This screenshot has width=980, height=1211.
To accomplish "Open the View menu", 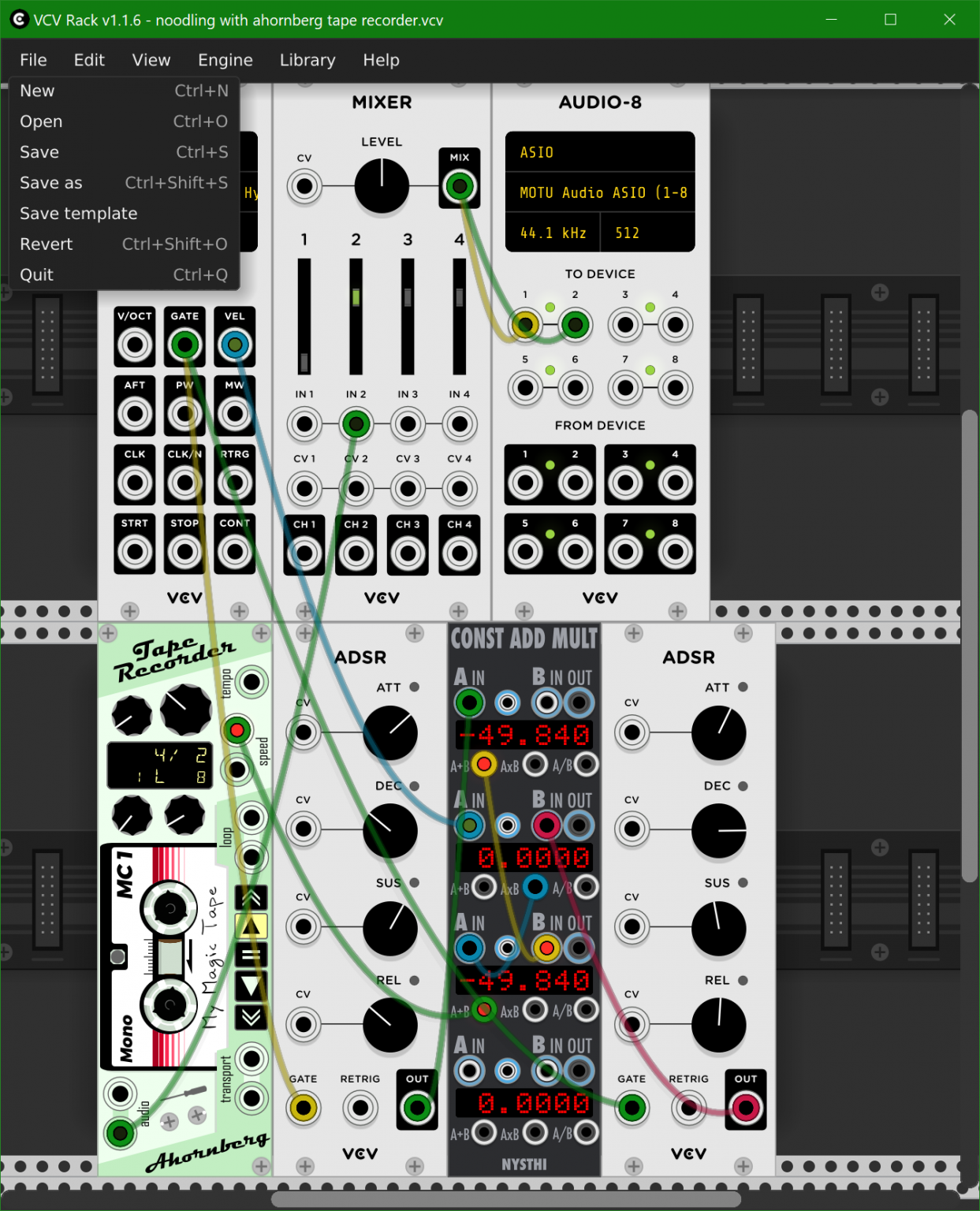I will (151, 60).
